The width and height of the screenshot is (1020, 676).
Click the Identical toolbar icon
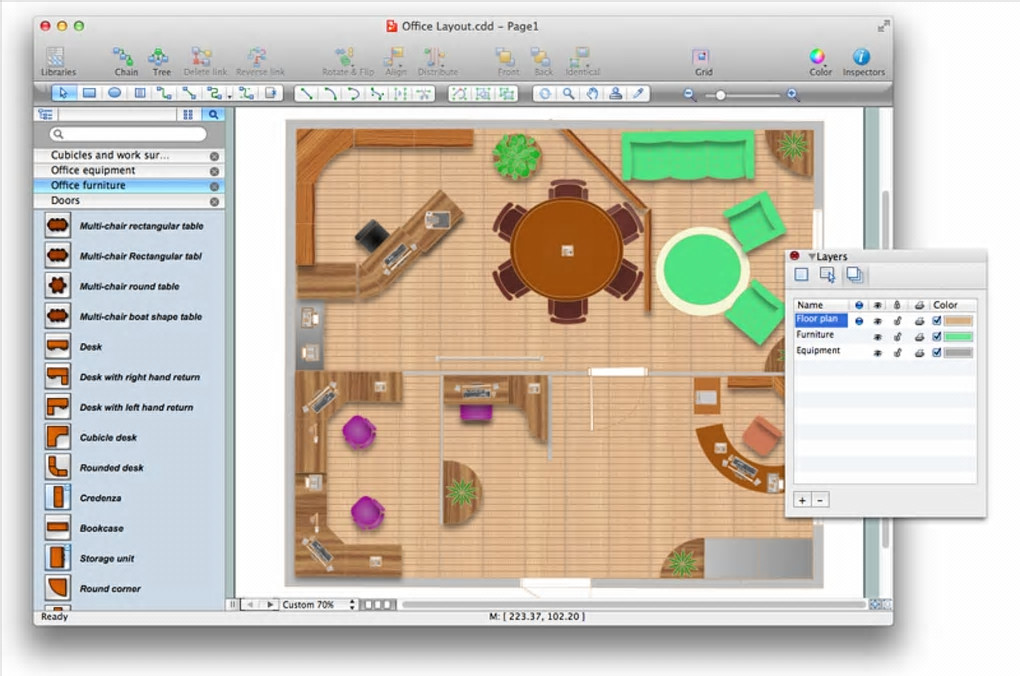pos(582,62)
